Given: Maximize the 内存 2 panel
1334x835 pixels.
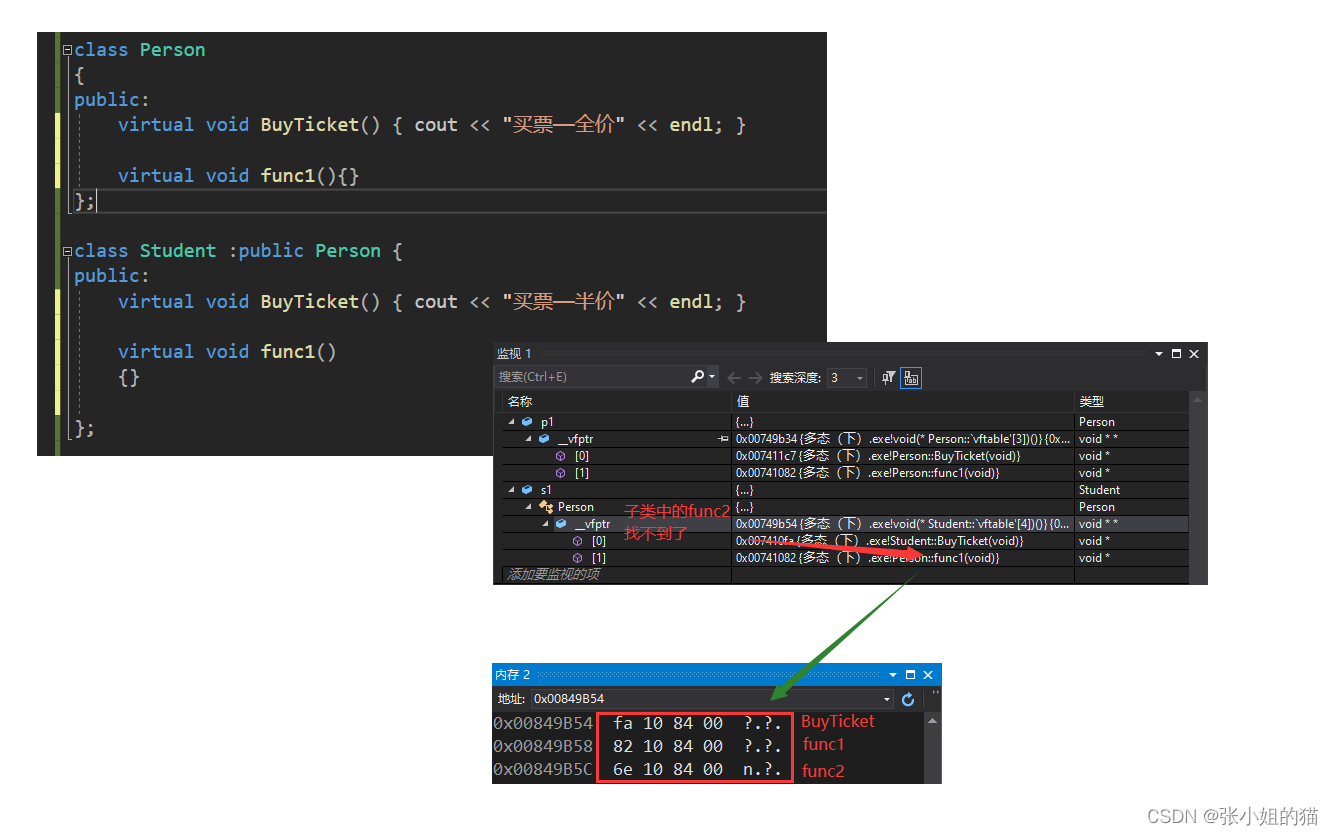Looking at the screenshot, I should 910,675.
